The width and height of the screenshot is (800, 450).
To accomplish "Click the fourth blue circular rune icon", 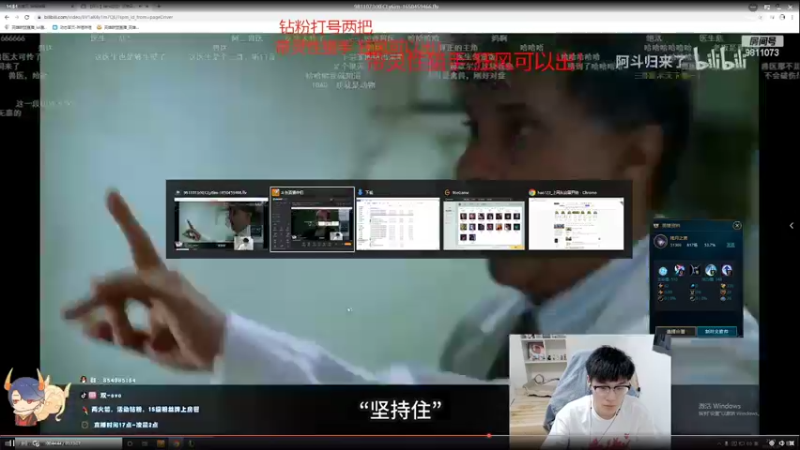I will pos(711,270).
